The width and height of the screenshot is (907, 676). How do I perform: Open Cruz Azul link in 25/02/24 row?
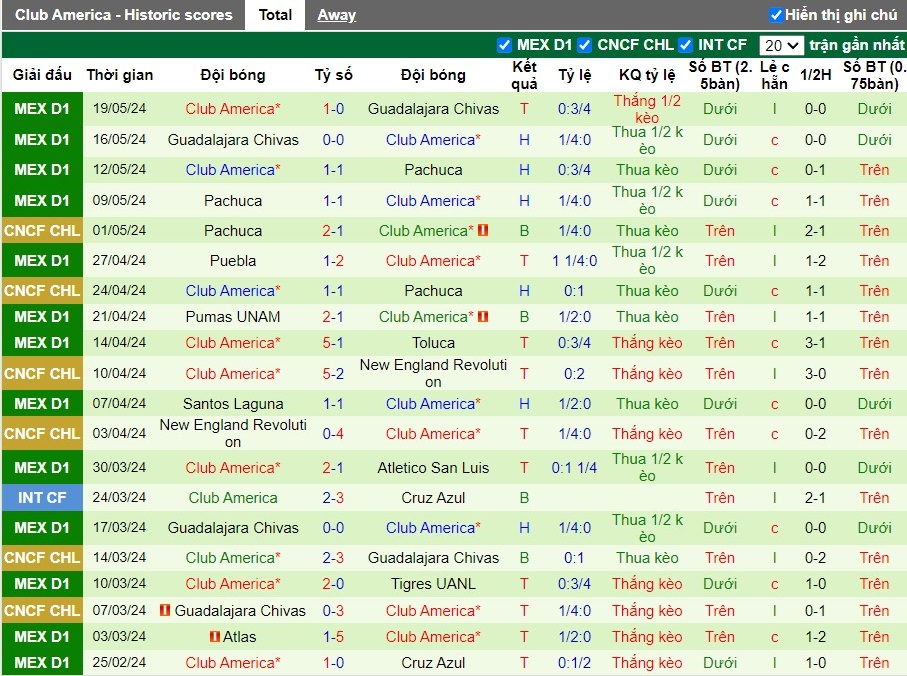coord(433,662)
